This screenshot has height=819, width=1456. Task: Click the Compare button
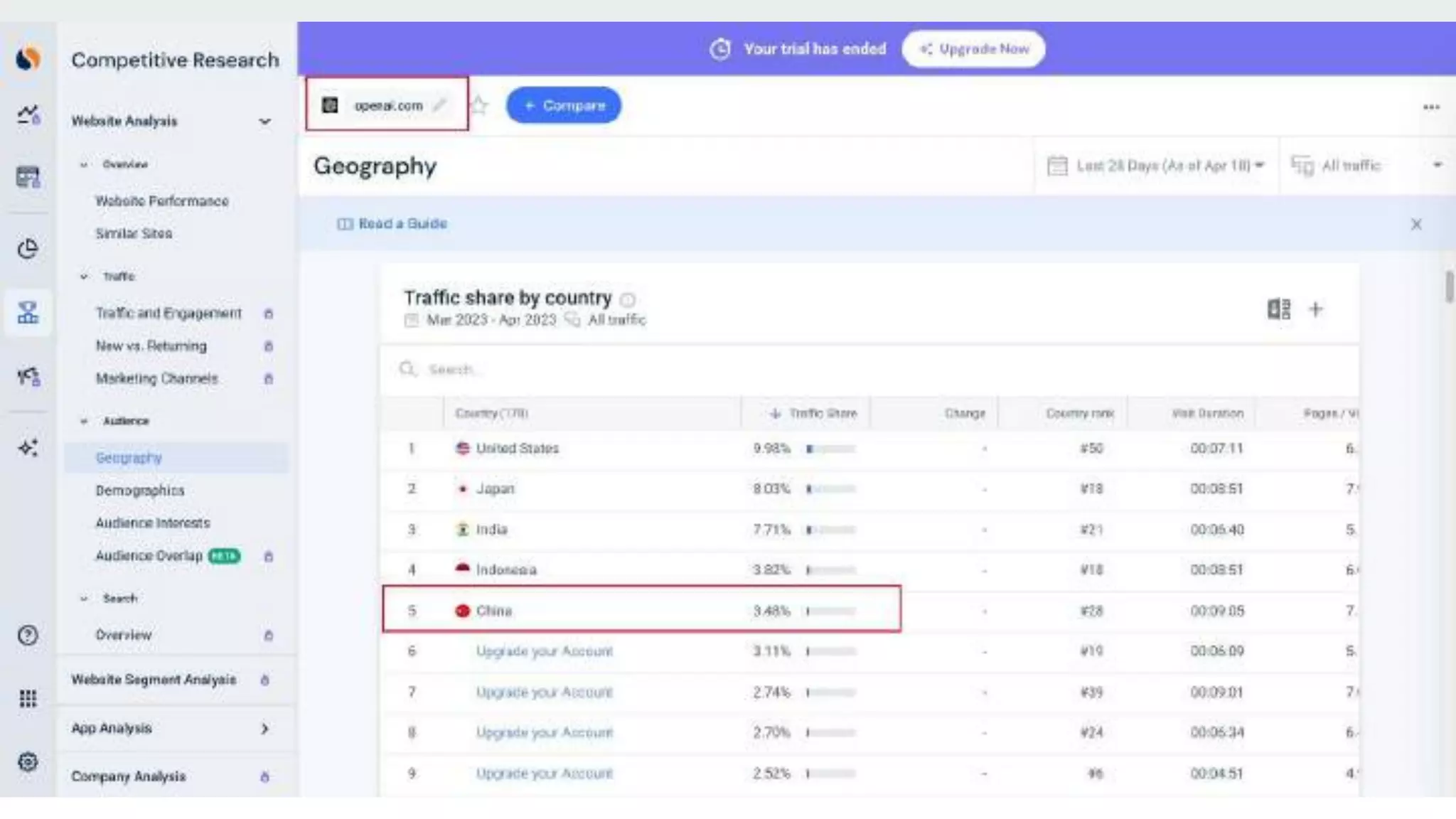point(563,106)
